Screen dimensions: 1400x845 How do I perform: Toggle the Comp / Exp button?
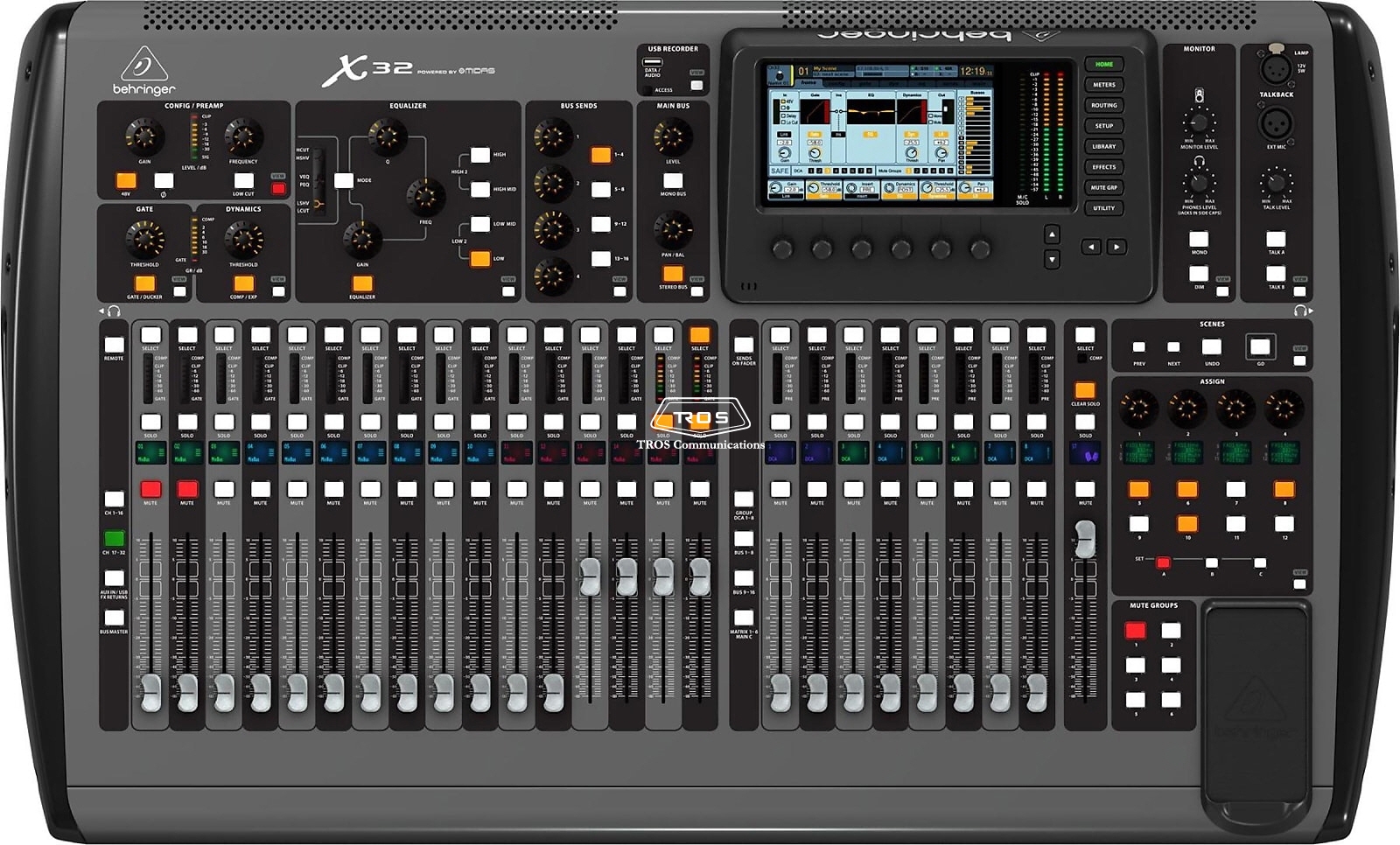[x=243, y=283]
